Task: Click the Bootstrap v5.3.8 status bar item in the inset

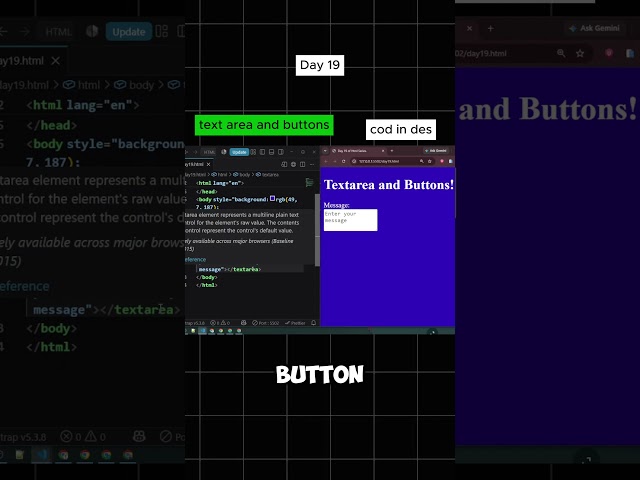Action: click(x=195, y=323)
